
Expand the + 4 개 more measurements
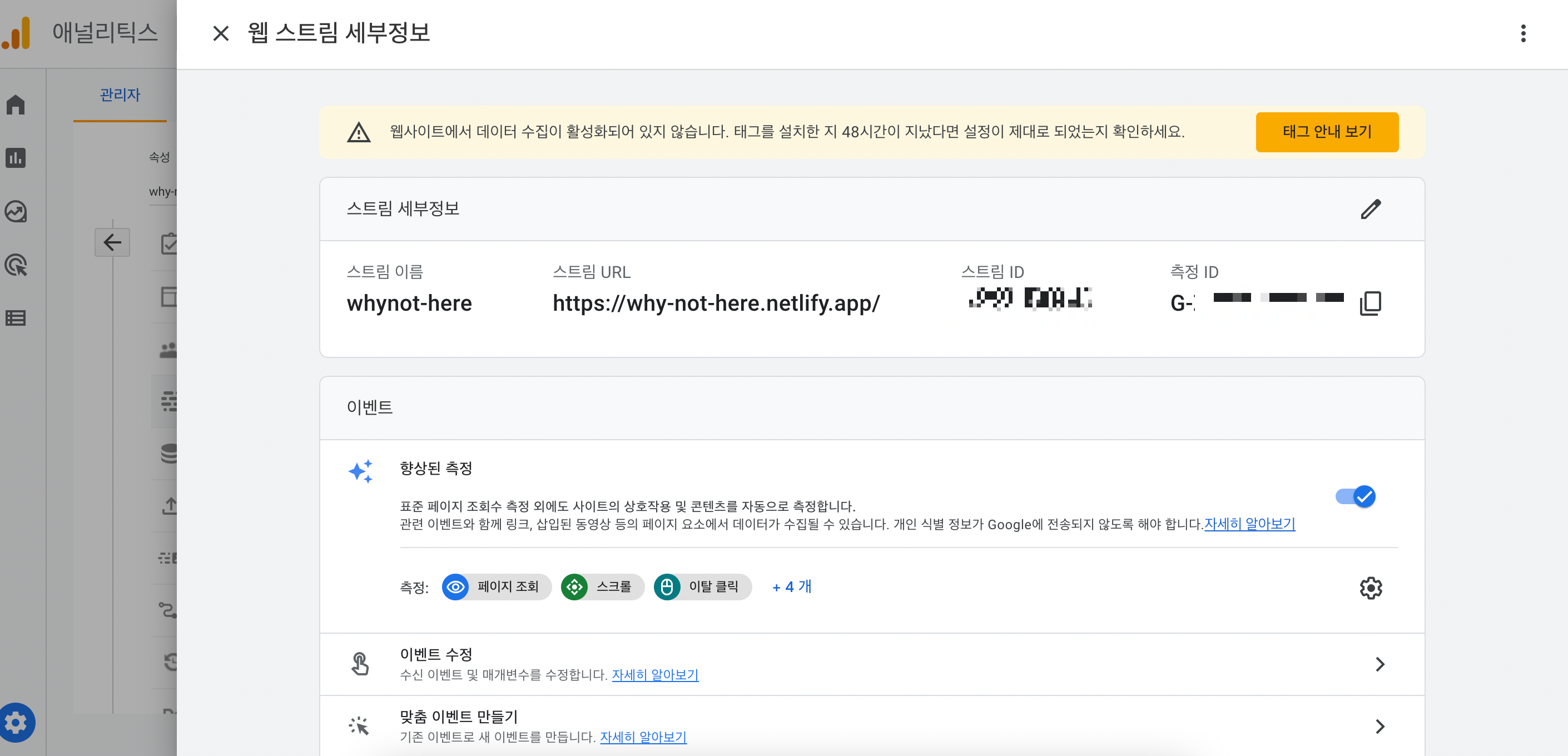click(791, 587)
